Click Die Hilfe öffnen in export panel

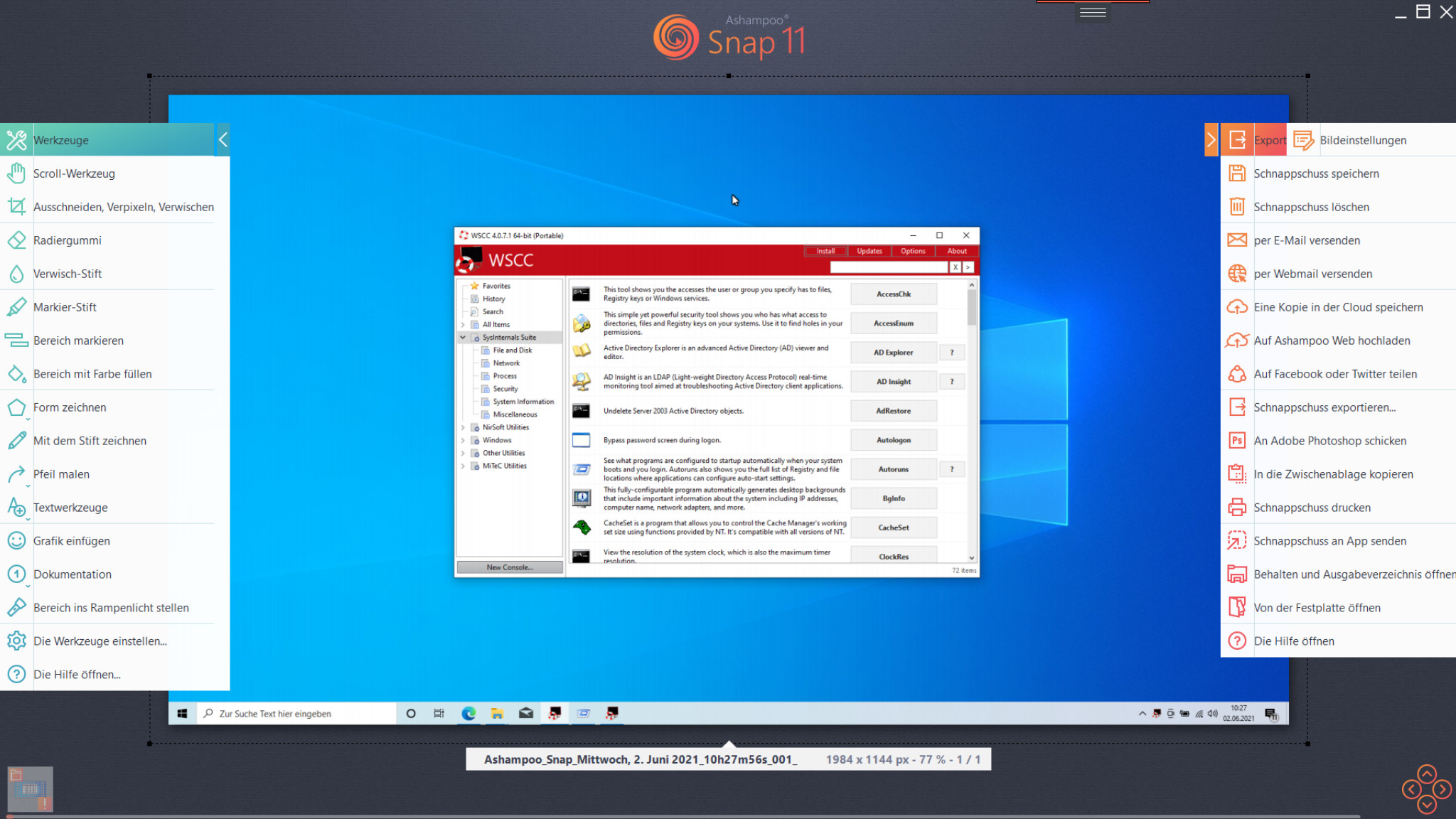(1293, 641)
